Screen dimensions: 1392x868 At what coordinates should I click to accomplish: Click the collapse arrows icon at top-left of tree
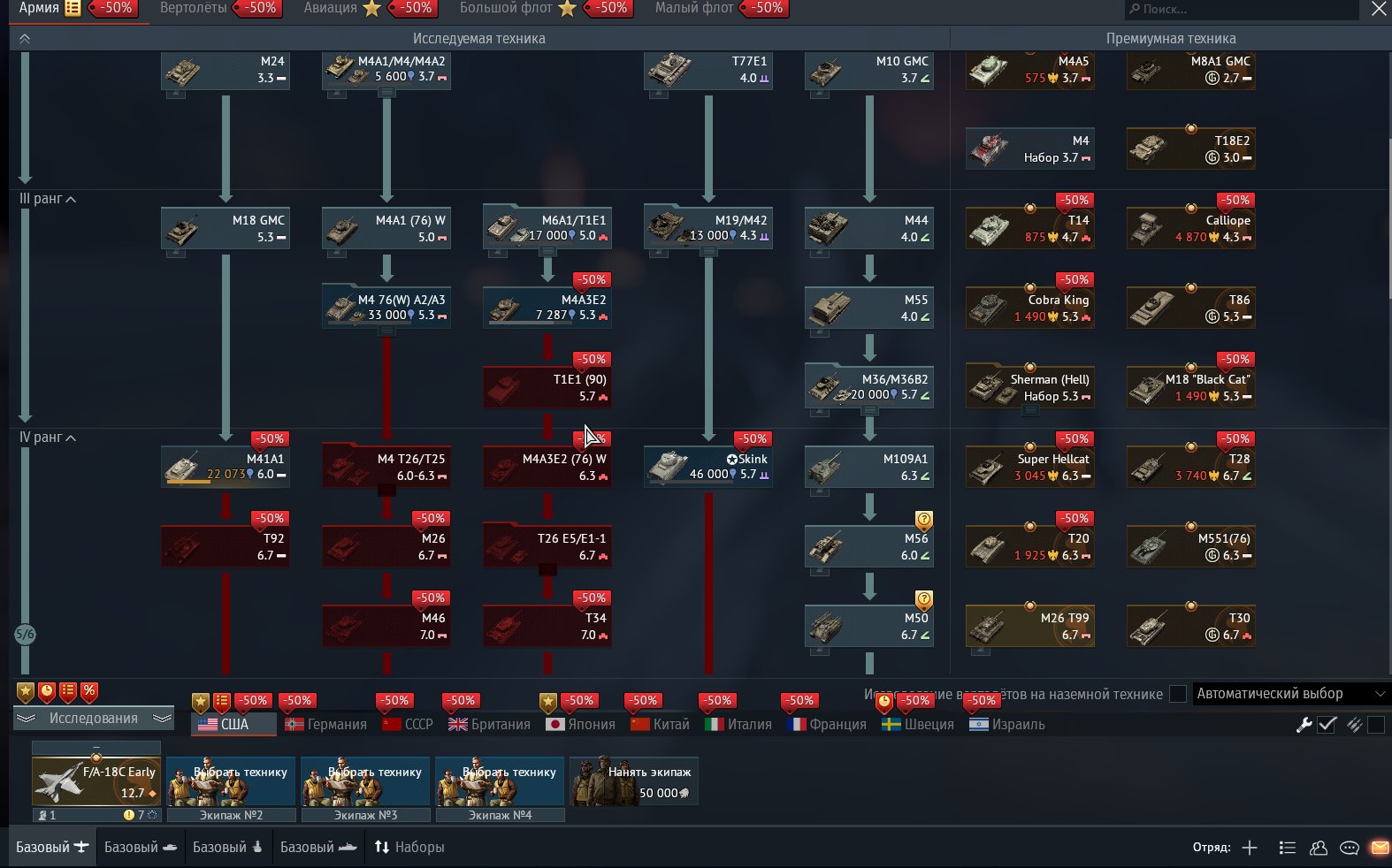25,39
